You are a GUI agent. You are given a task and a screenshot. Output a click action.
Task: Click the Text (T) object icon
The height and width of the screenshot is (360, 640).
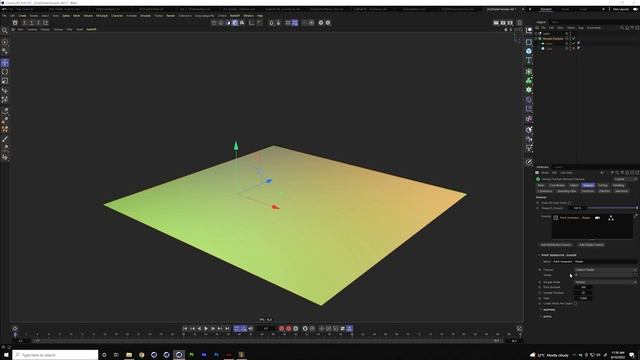click(529, 61)
